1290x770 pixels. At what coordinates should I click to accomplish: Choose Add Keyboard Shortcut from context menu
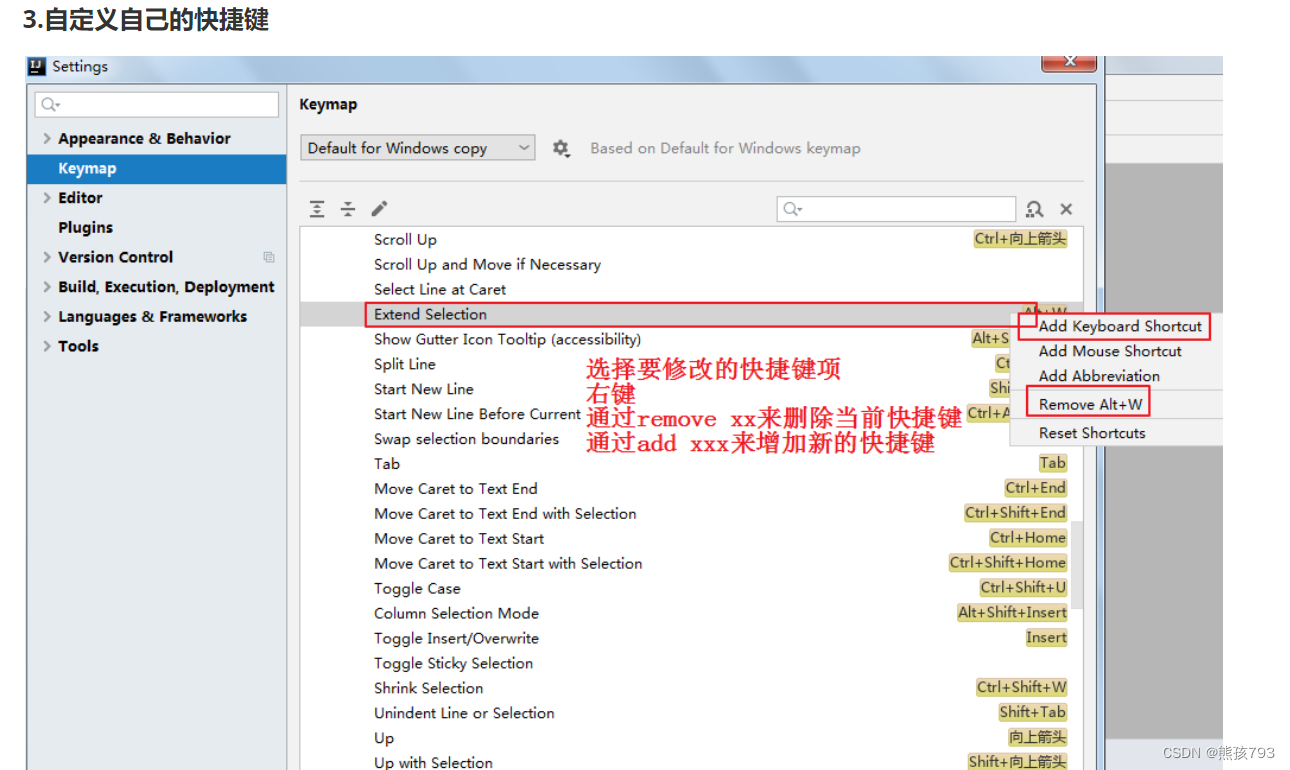(x=1120, y=326)
